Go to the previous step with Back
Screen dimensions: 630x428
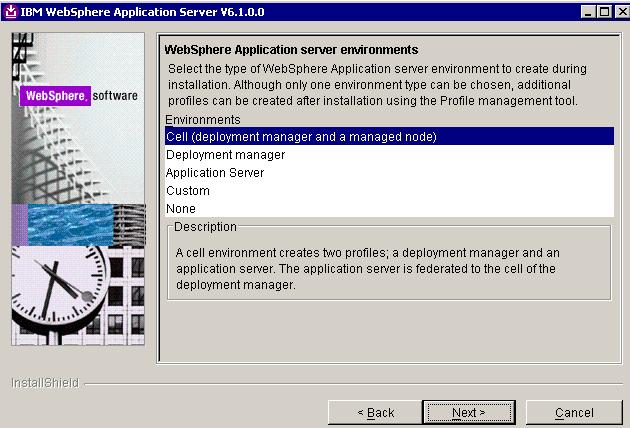click(x=375, y=412)
